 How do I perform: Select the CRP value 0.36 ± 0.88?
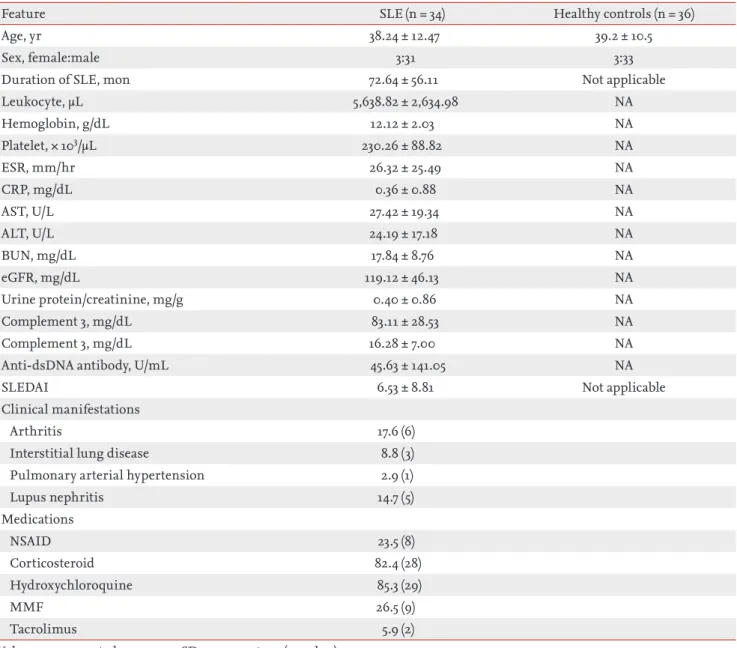[x=406, y=190]
